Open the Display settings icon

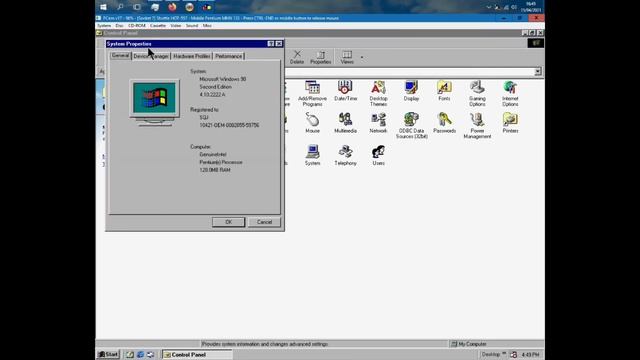pos(411,91)
